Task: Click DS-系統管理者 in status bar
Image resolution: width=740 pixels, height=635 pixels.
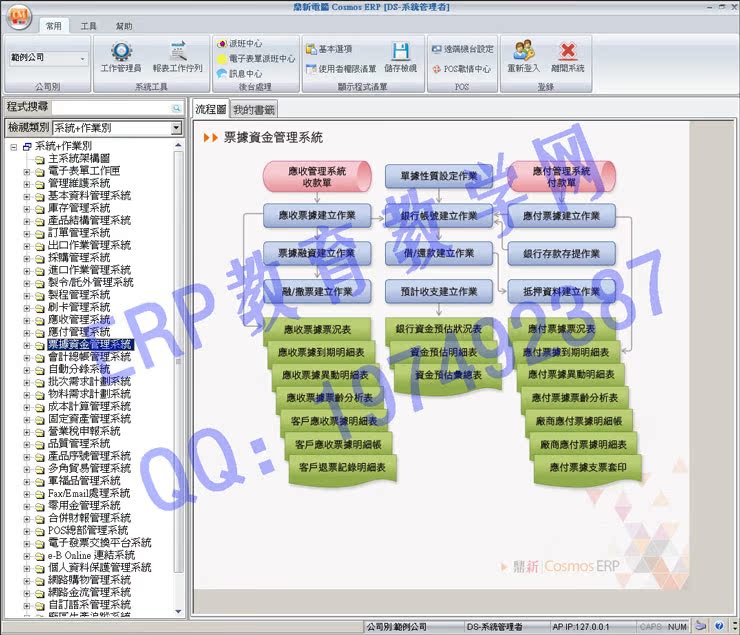Action: tap(494, 627)
